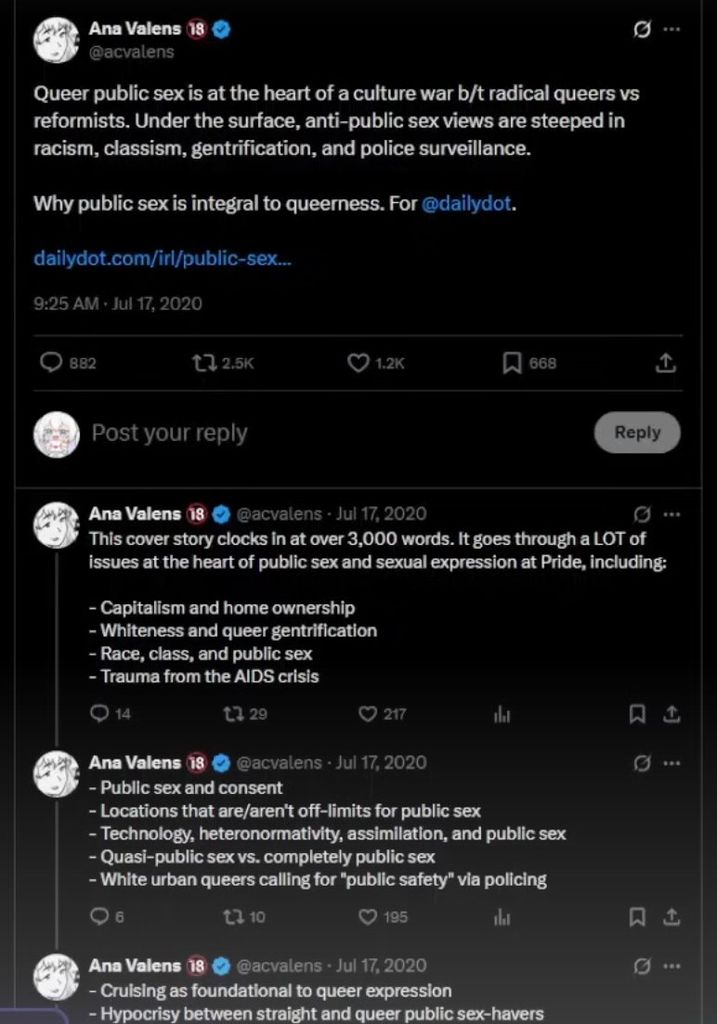View analytics on the 'cover story' reply
Image resolution: width=717 pixels, height=1024 pixels.
pyautogui.click(x=503, y=714)
